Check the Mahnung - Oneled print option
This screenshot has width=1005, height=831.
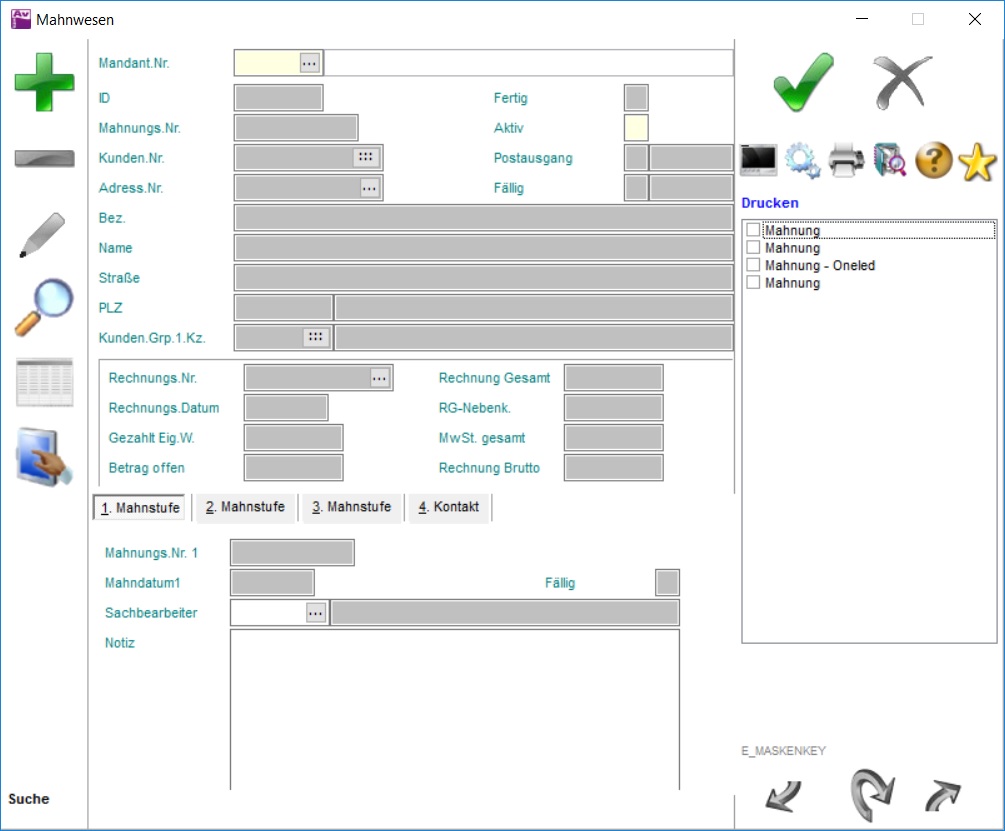[x=753, y=266]
